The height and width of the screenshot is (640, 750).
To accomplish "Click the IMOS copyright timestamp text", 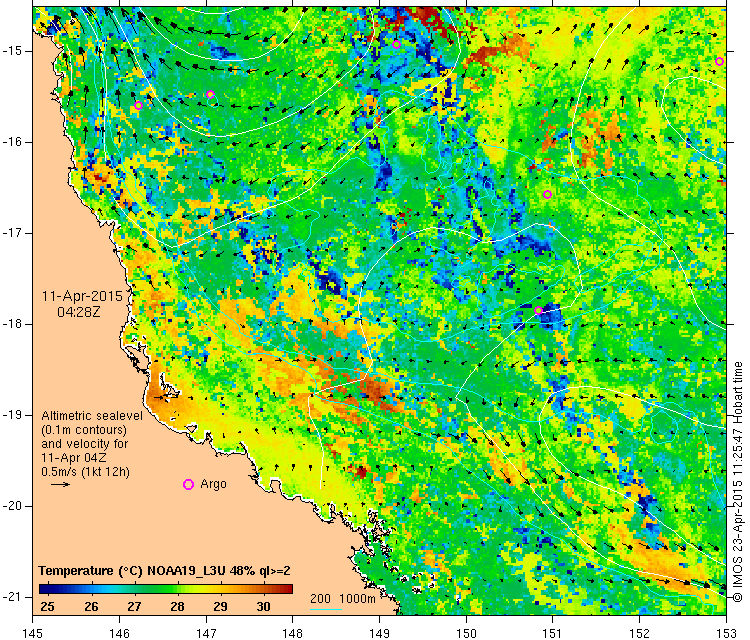I will (x=738, y=482).
